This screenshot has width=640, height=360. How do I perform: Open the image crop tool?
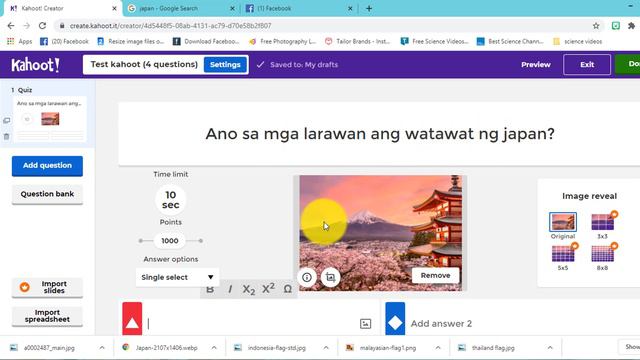tap(330, 278)
